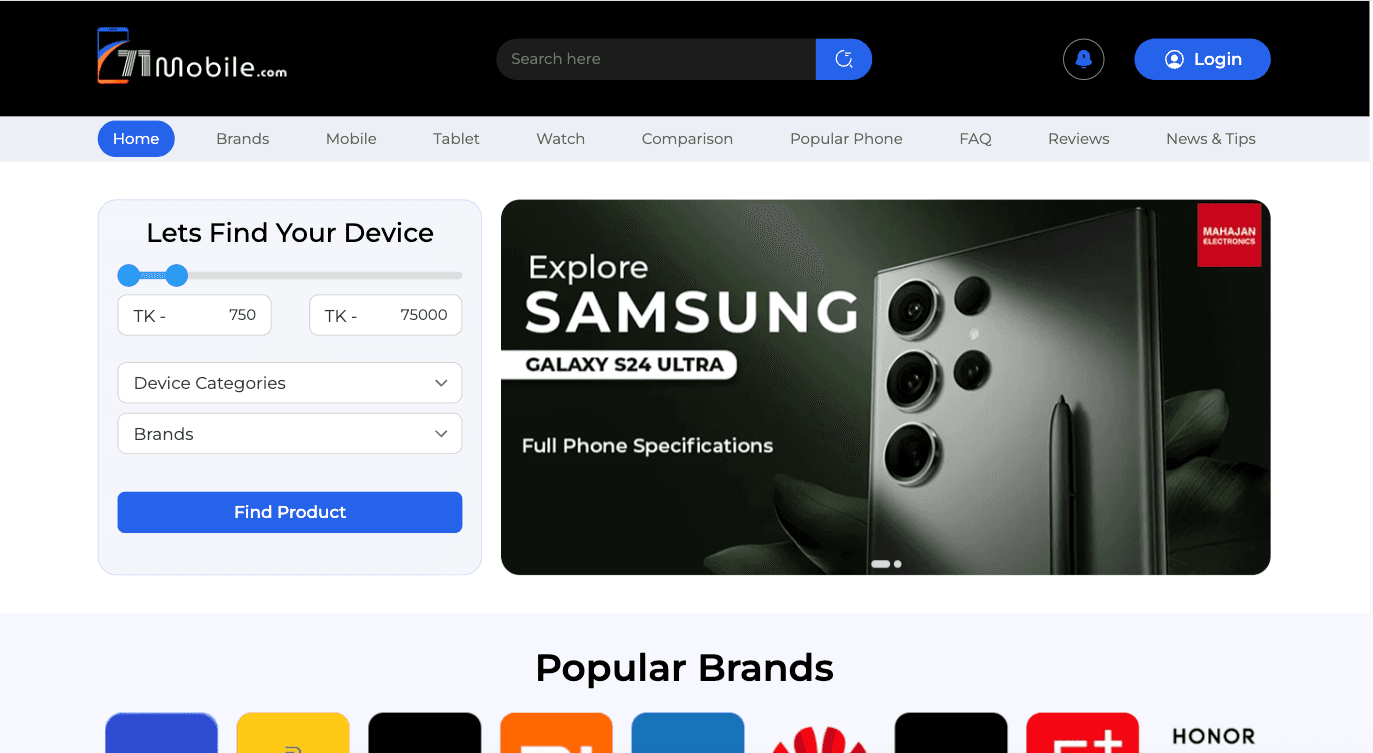Click the Find Product button

[290, 512]
